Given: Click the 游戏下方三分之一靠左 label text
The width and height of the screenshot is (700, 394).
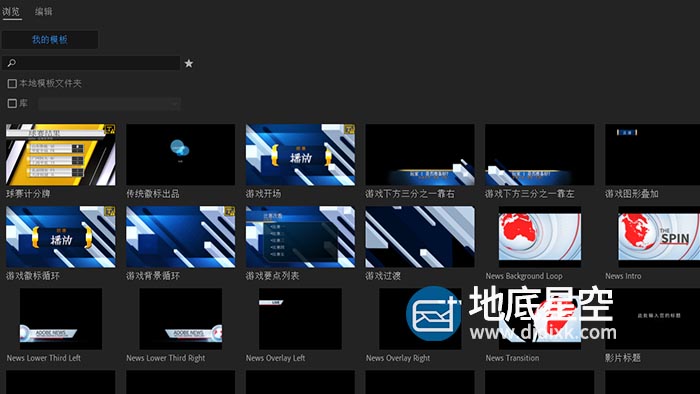Looking at the screenshot, I should (529, 194).
